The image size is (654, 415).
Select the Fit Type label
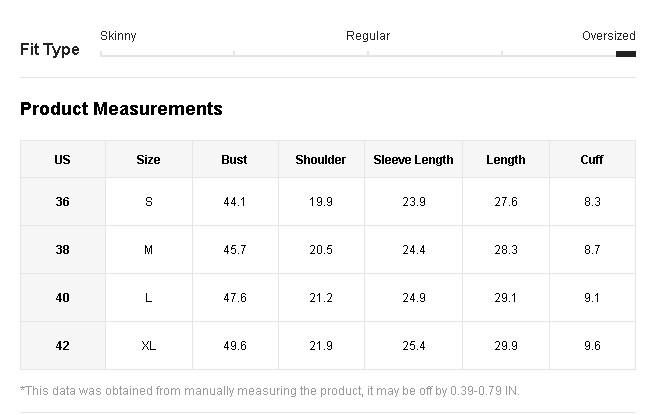50,50
